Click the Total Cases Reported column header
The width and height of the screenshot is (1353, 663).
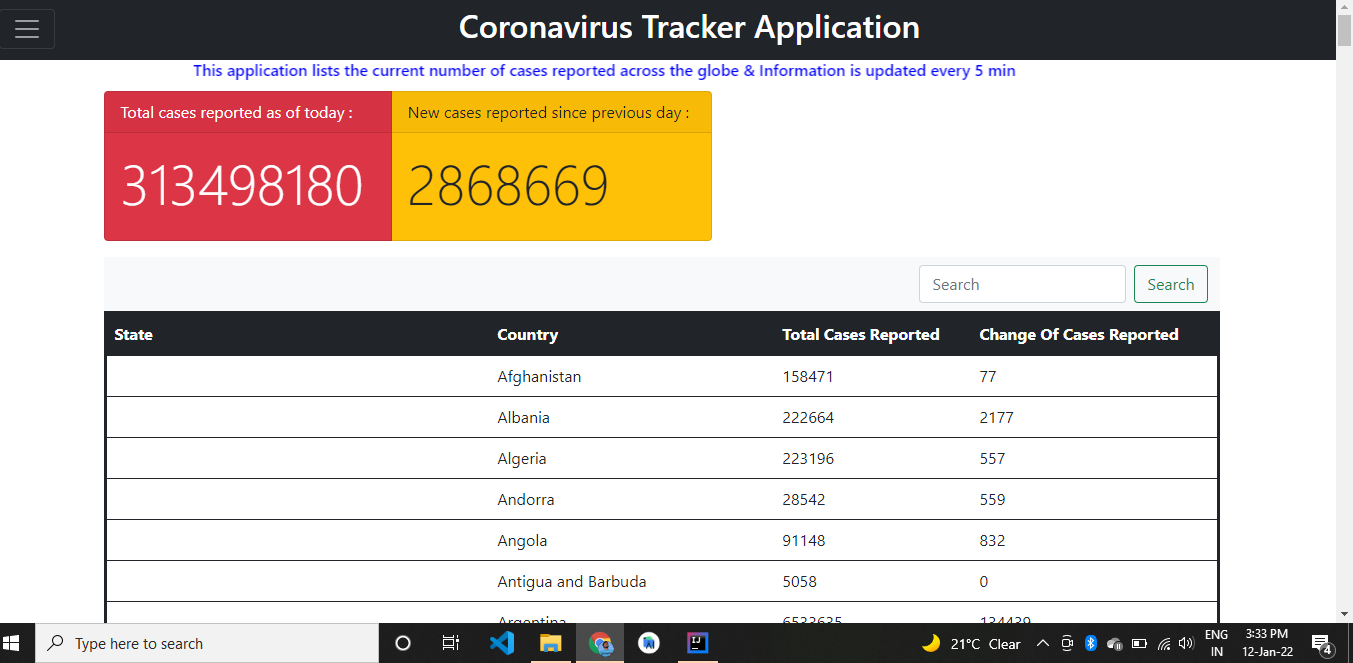861,335
